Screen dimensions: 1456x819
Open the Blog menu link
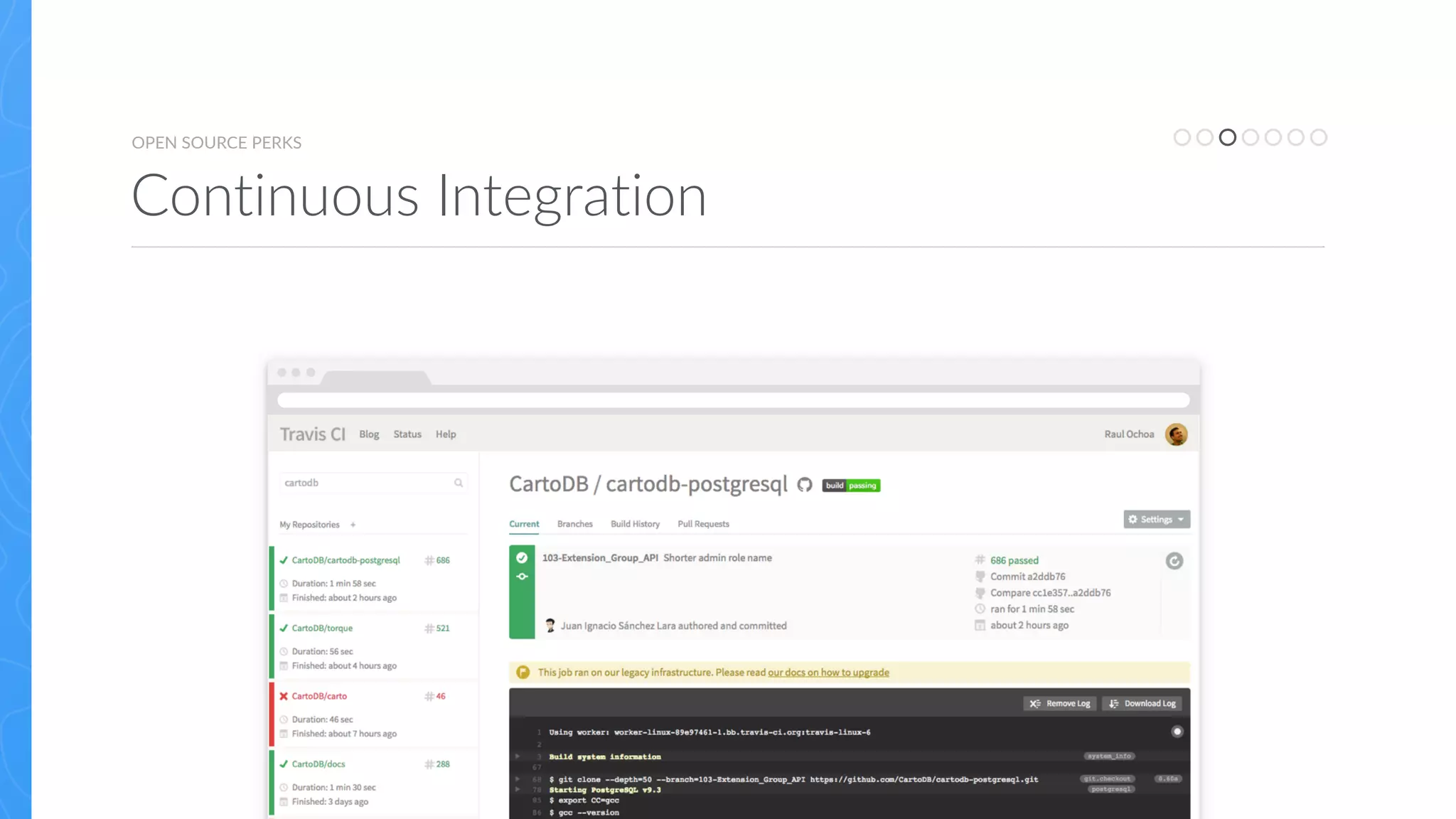click(x=369, y=434)
